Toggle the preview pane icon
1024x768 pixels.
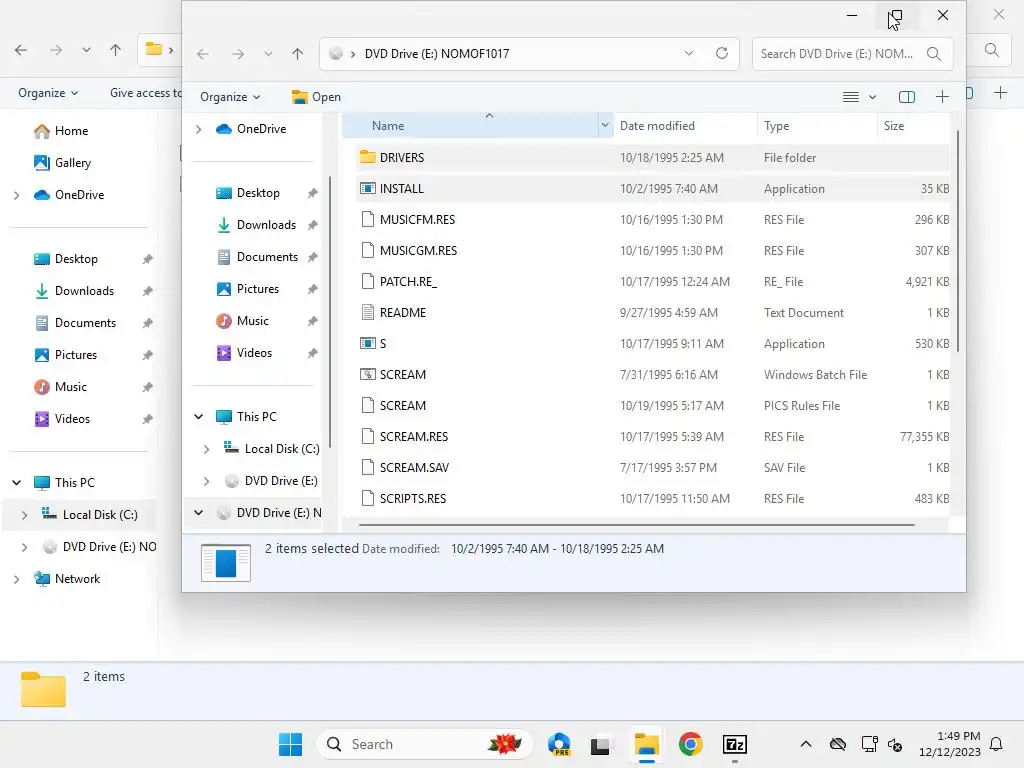point(906,97)
